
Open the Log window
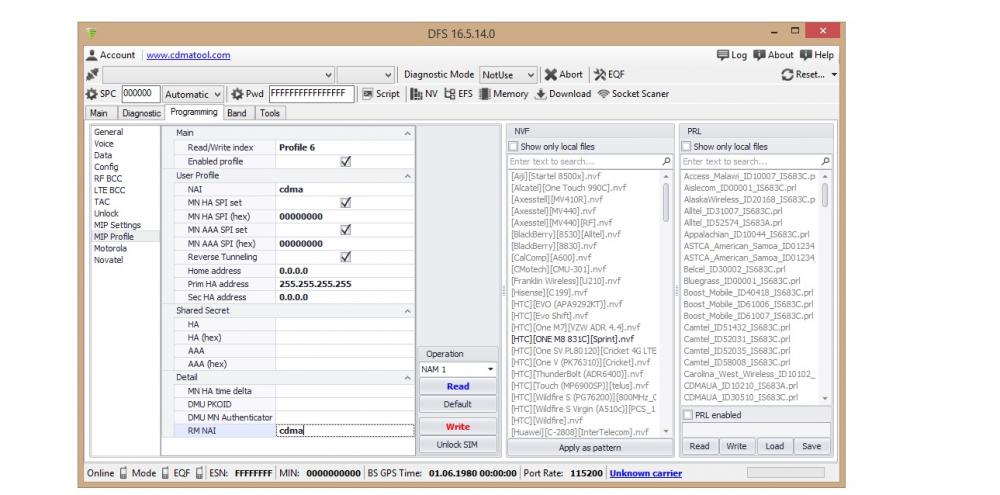coord(731,55)
